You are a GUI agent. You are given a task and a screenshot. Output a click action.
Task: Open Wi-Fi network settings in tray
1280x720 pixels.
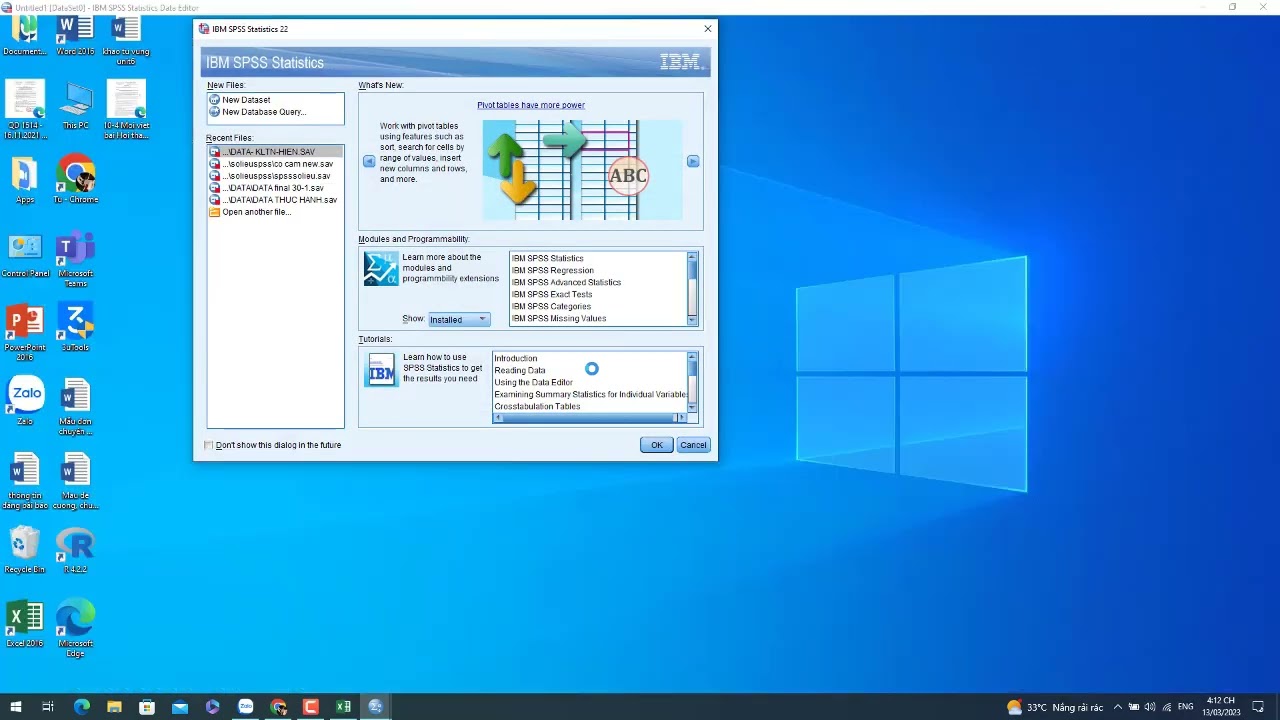1167,707
